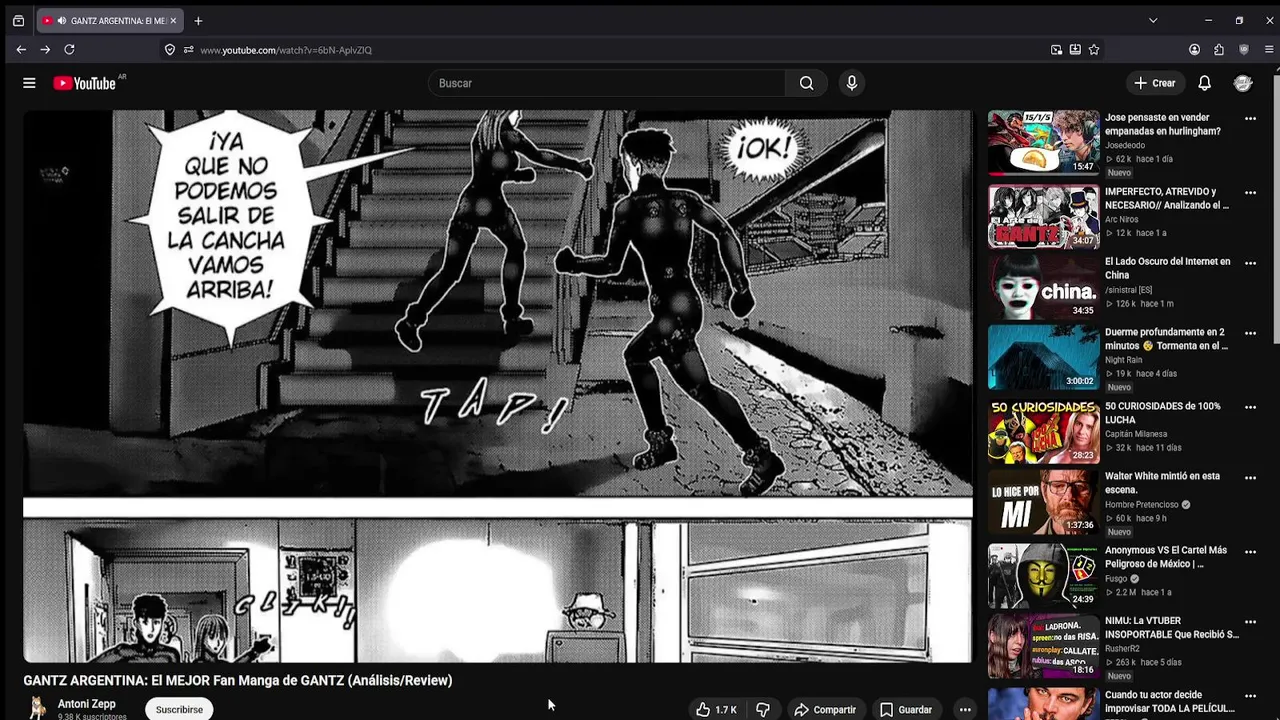Viewport: 1280px width, 720px height.
Task: Open browser extensions puzzle icon
Action: [x=1219, y=49]
